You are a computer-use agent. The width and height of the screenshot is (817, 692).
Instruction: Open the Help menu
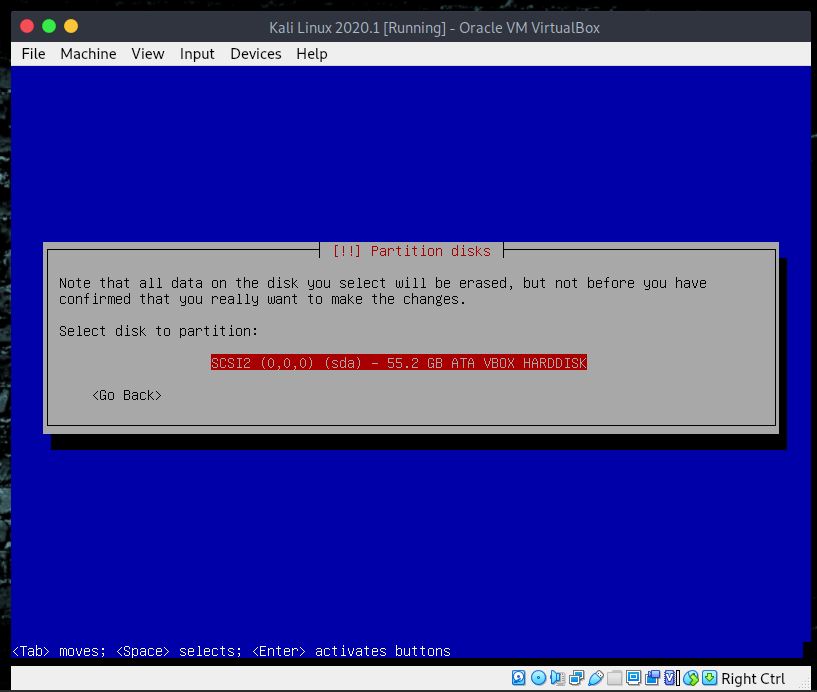click(312, 54)
